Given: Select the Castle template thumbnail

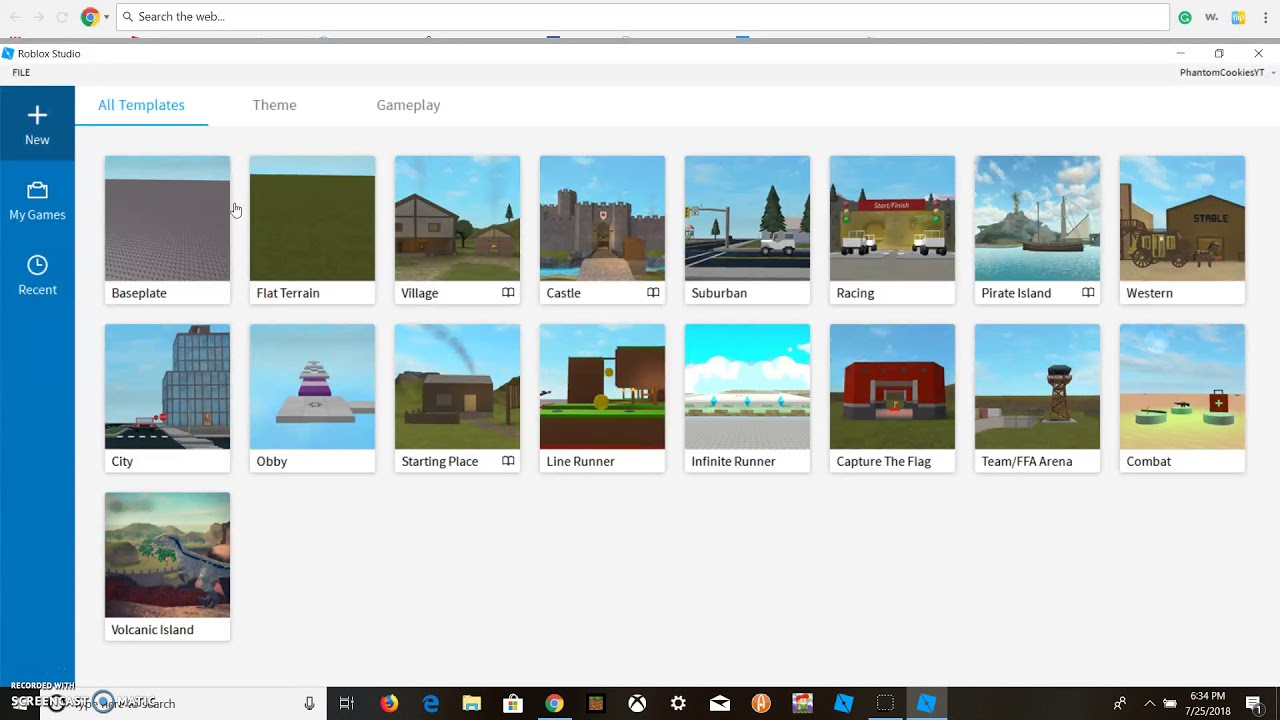Looking at the screenshot, I should (x=602, y=218).
